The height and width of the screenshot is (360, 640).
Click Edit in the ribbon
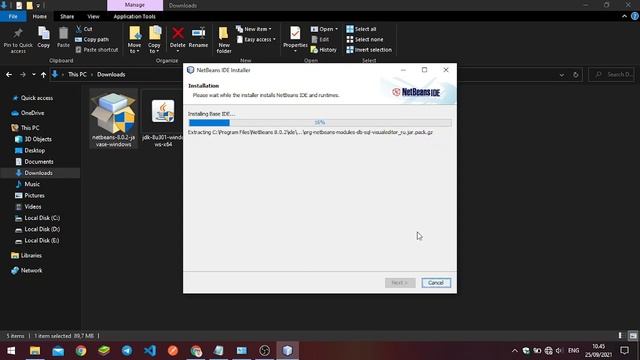click(320, 40)
